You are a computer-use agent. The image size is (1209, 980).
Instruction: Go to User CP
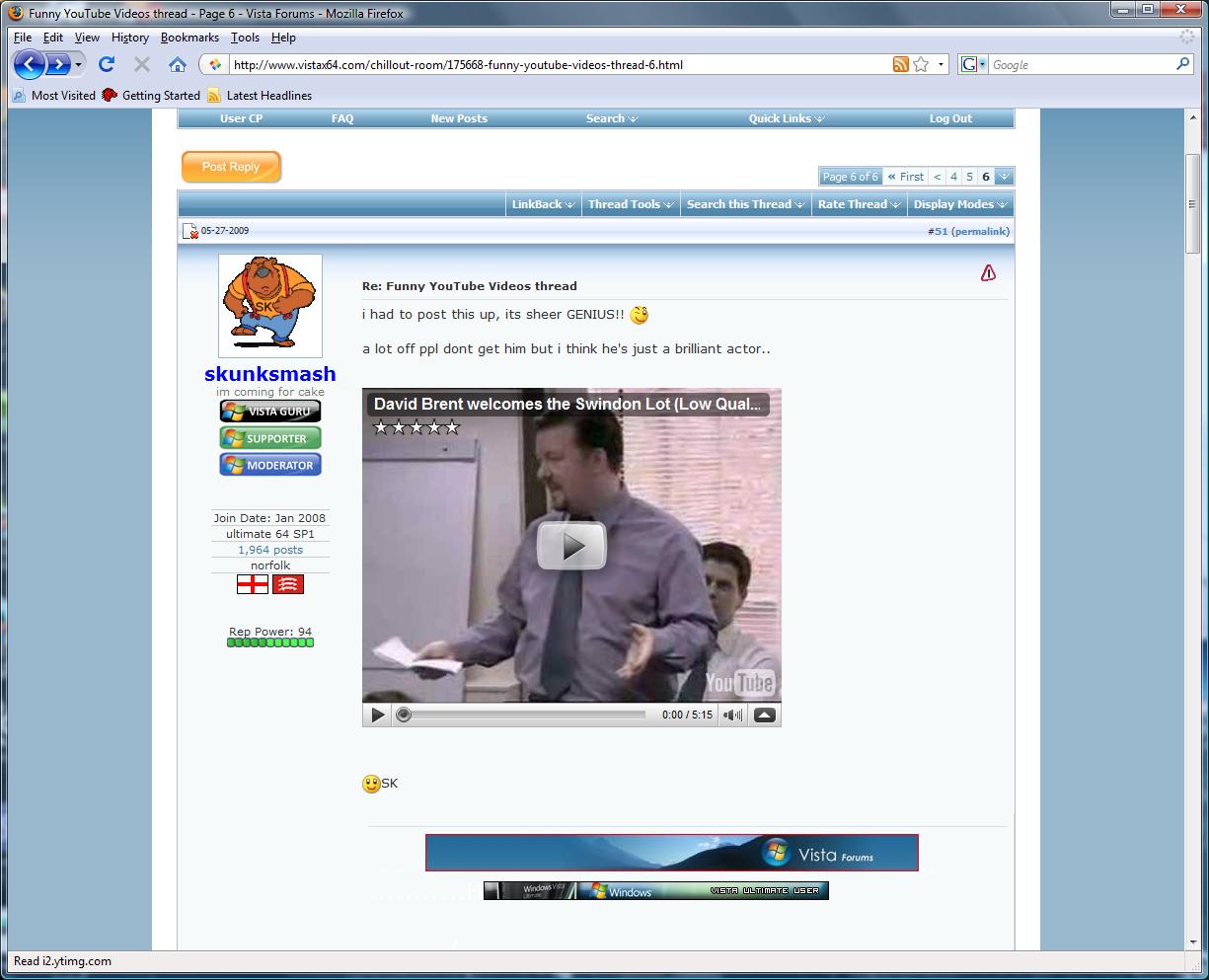(241, 118)
